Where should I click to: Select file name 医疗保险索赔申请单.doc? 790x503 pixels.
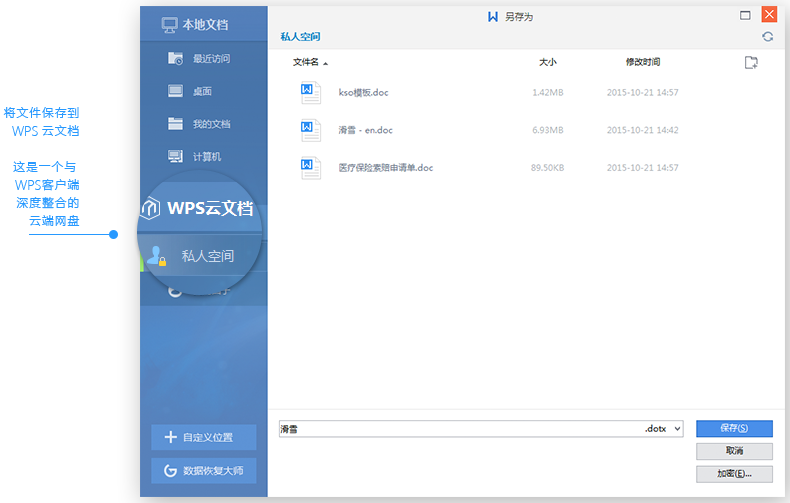(x=385, y=168)
